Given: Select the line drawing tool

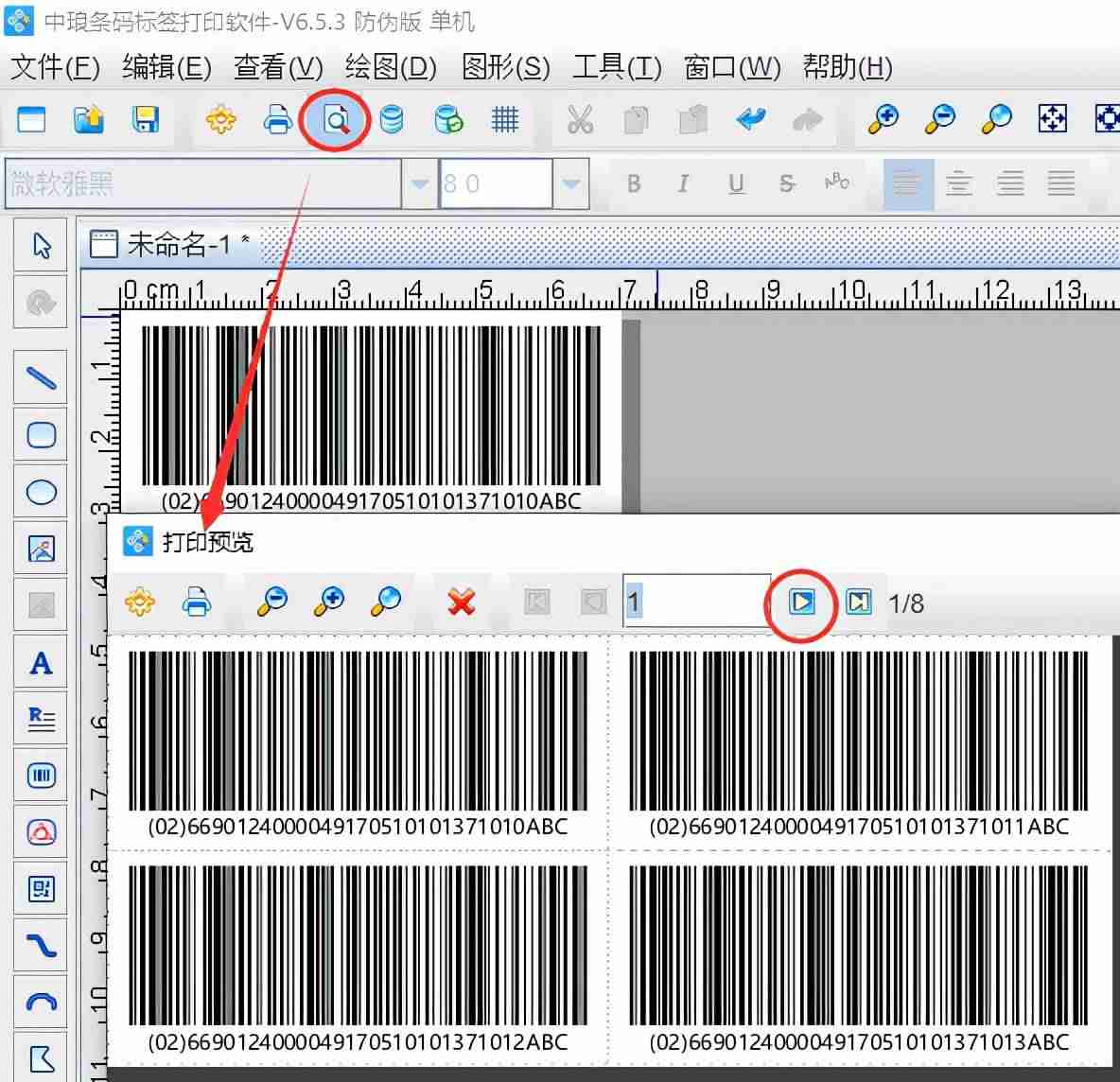Looking at the screenshot, I should click(41, 377).
